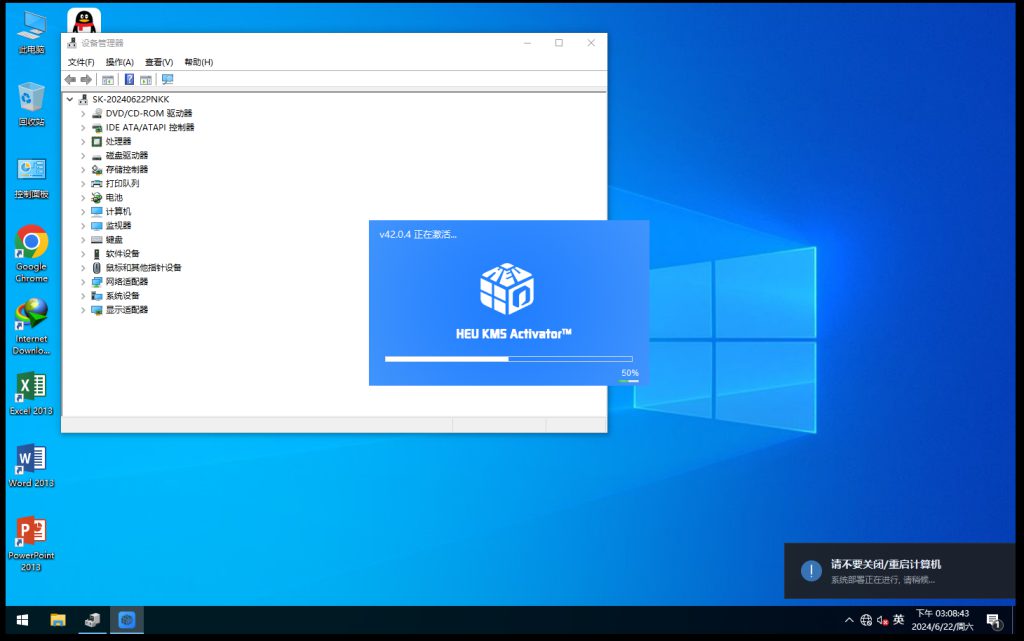The height and width of the screenshot is (641, 1024).
Task: Select the 显示适配器 tree item
Action: point(127,310)
